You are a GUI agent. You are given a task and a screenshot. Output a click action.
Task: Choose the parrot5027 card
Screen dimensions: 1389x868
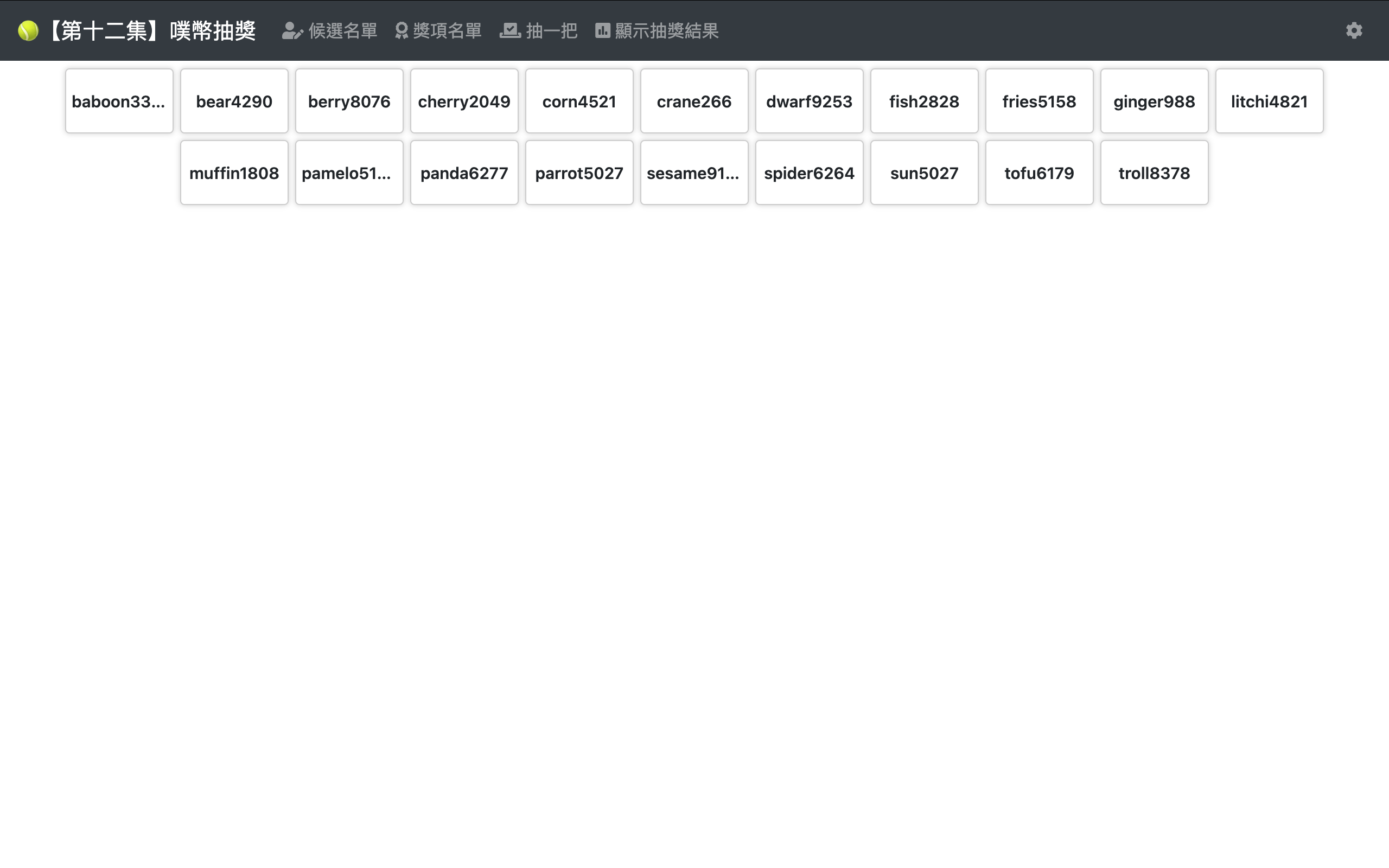point(579,173)
